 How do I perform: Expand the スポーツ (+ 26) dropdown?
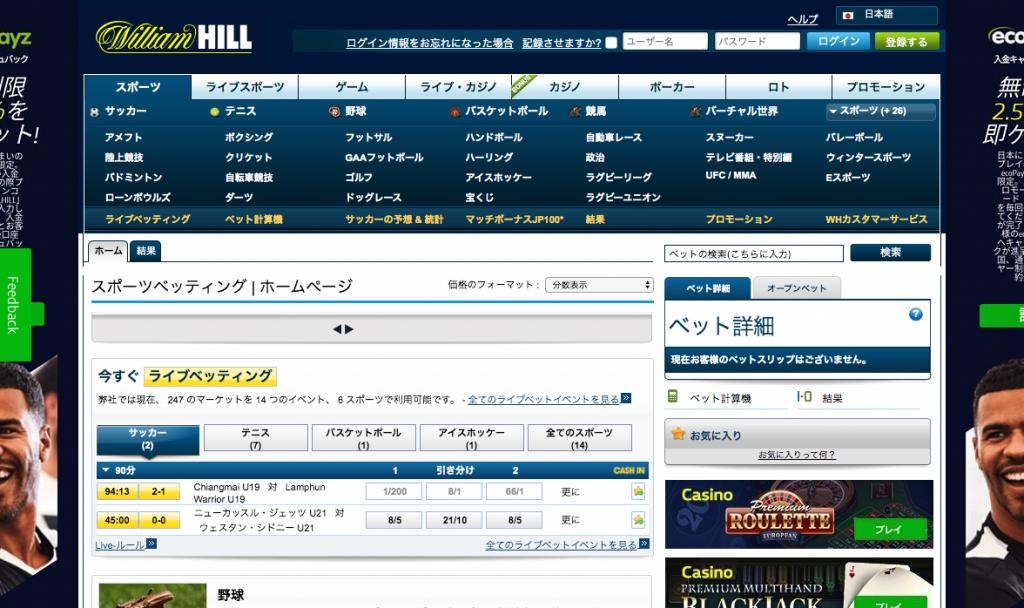tap(880, 112)
